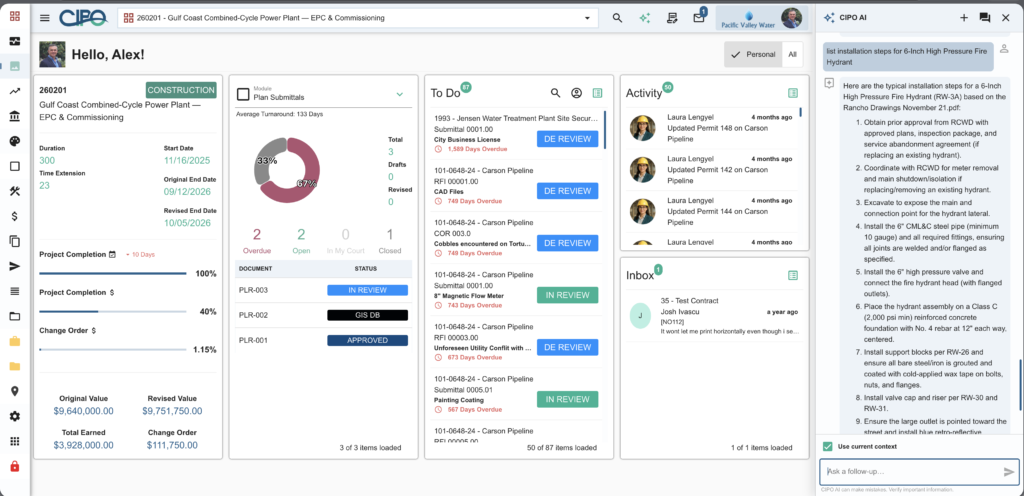
Task: Click the Overdue count 2
Action: click(257, 234)
